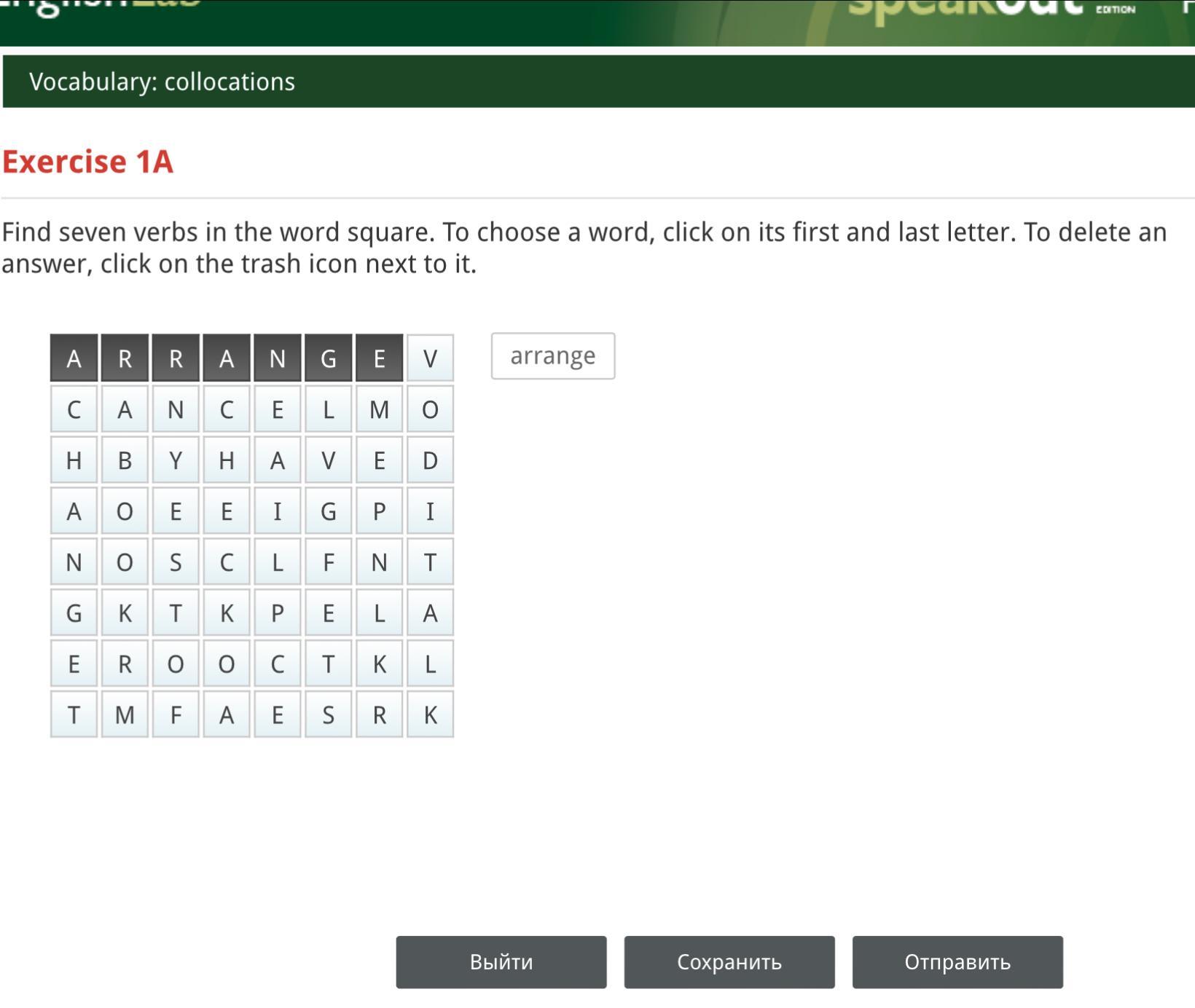Submit answers with the Отправить button
The image size is (1195, 1008).
[x=956, y=962]
